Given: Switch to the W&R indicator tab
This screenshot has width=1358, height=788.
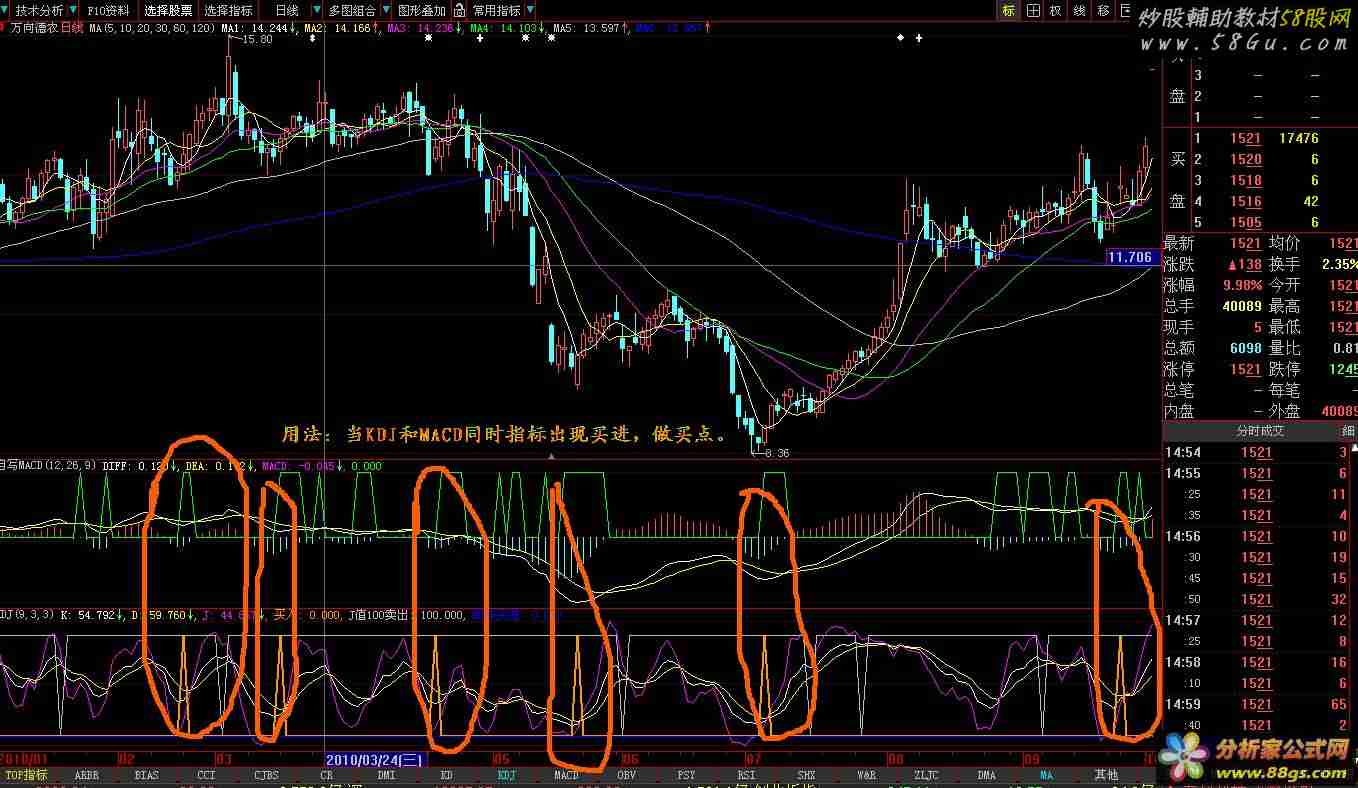Looking at the screenshot, I should tap(866, 775).
